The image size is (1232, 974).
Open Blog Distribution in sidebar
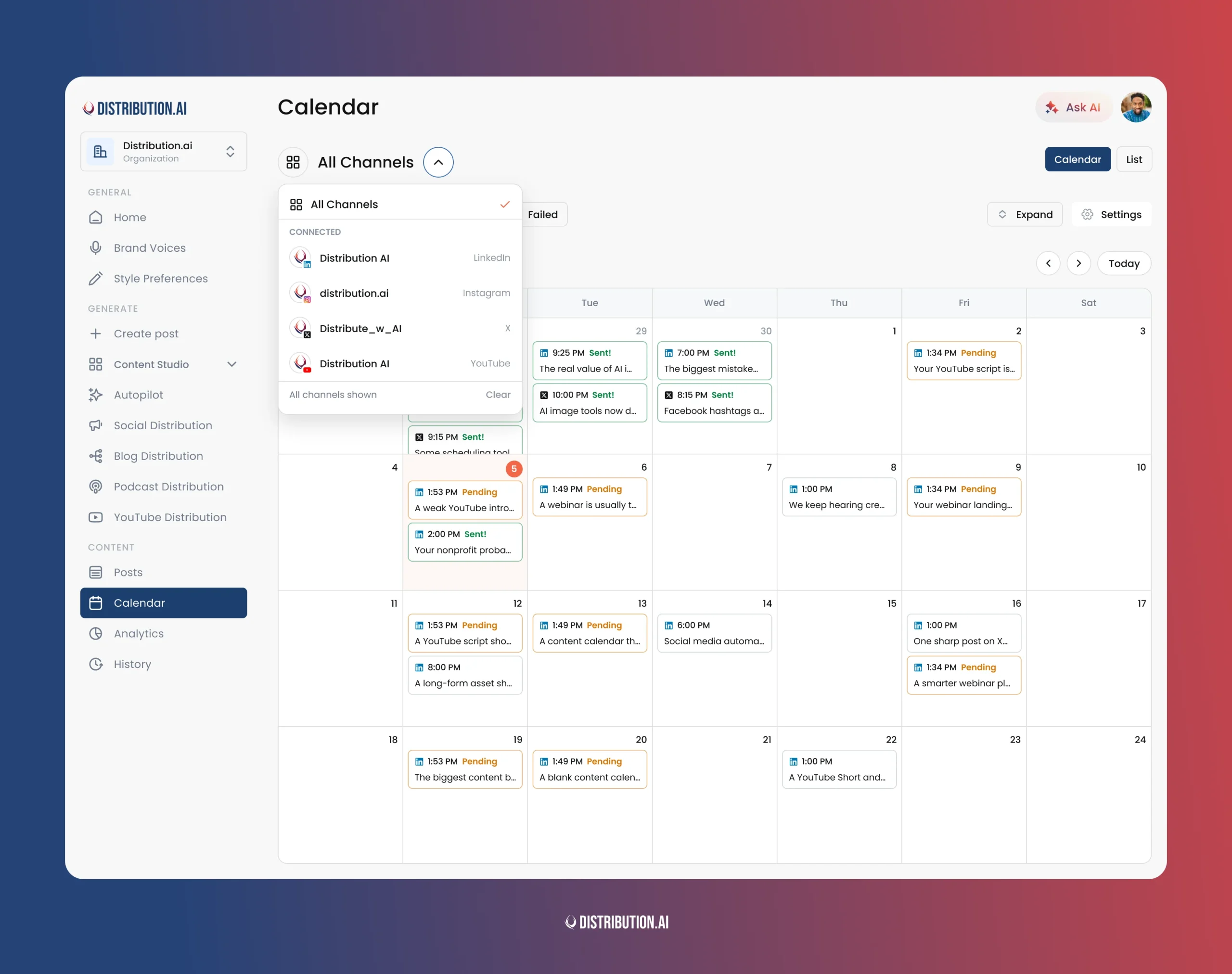tap(163, 456)
